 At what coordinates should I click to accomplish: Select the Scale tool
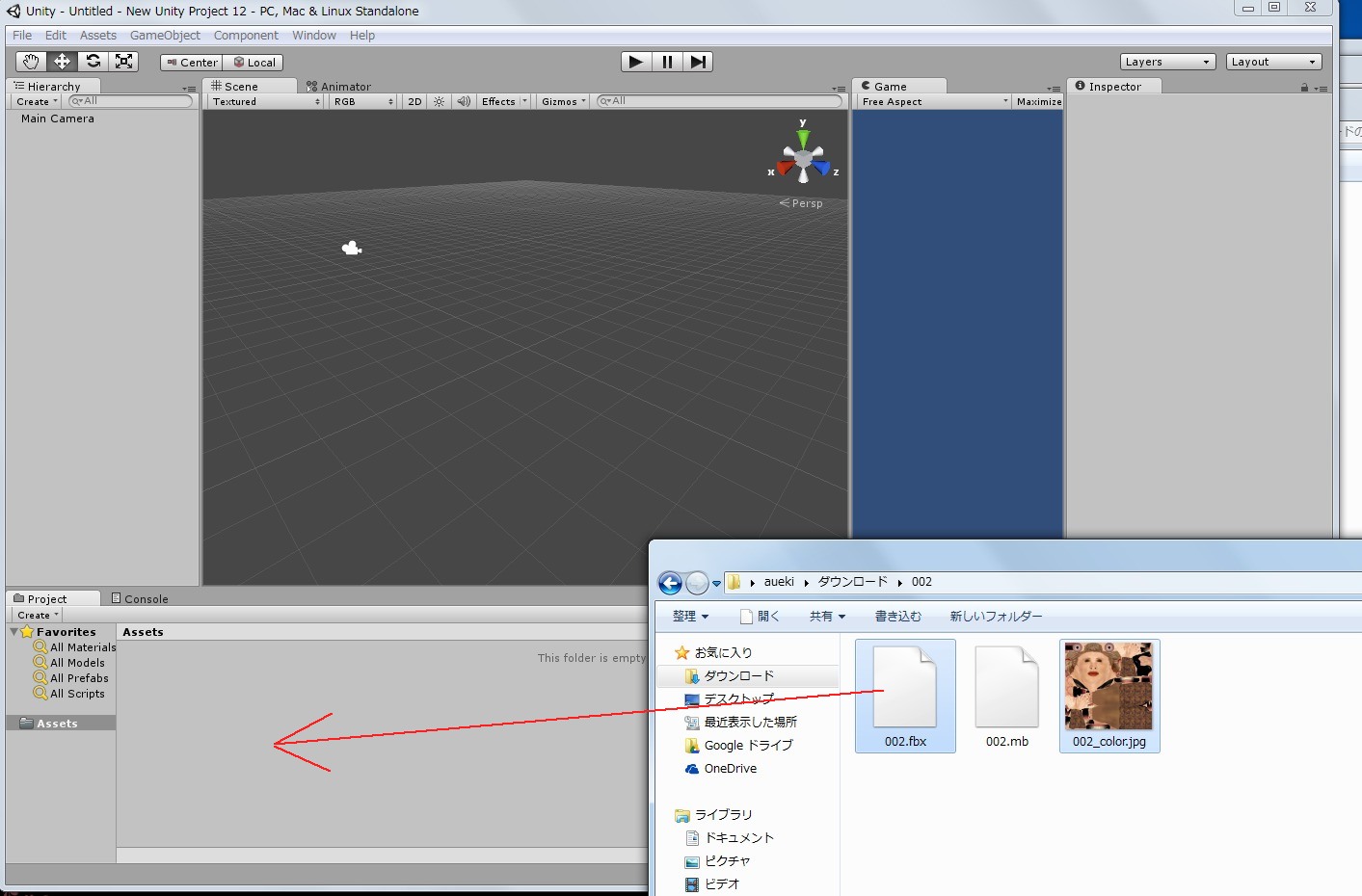click(x=123, y=62)
